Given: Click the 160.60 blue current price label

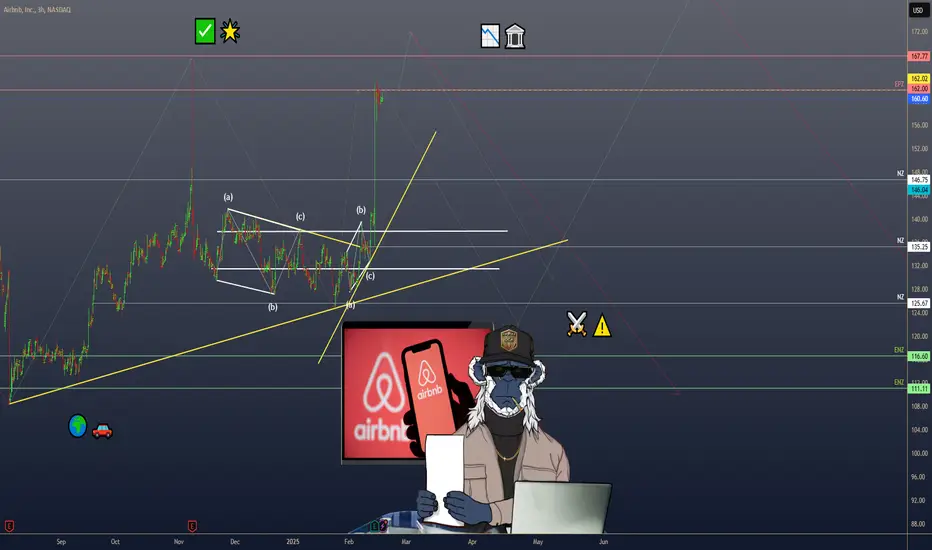Looking at the screenshot, I should pyautogui.click(x=919, y=99).
